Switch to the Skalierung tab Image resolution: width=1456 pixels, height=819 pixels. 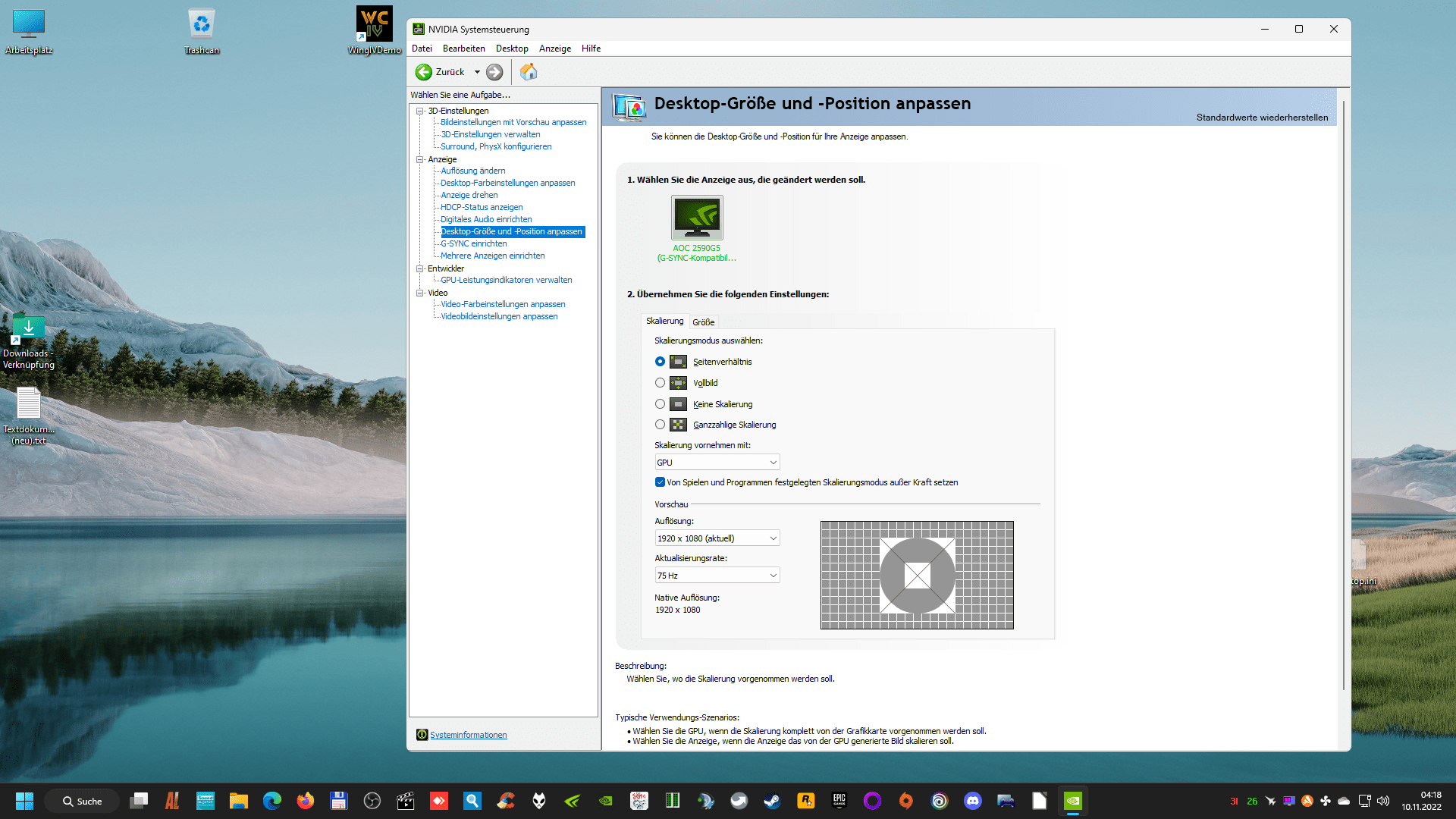pos(664,321)
